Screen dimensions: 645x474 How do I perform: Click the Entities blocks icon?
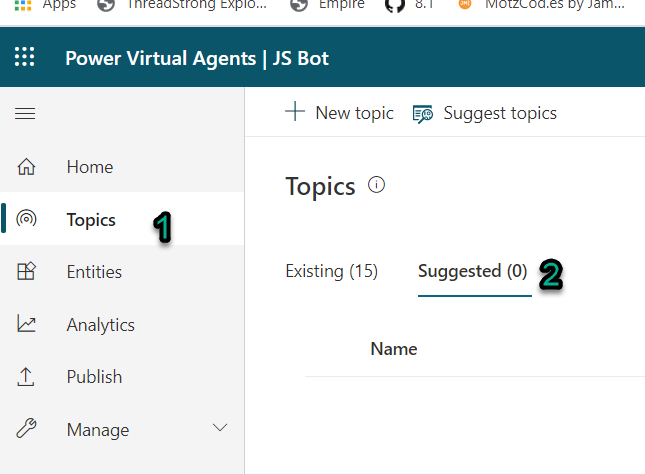[26, 272]
